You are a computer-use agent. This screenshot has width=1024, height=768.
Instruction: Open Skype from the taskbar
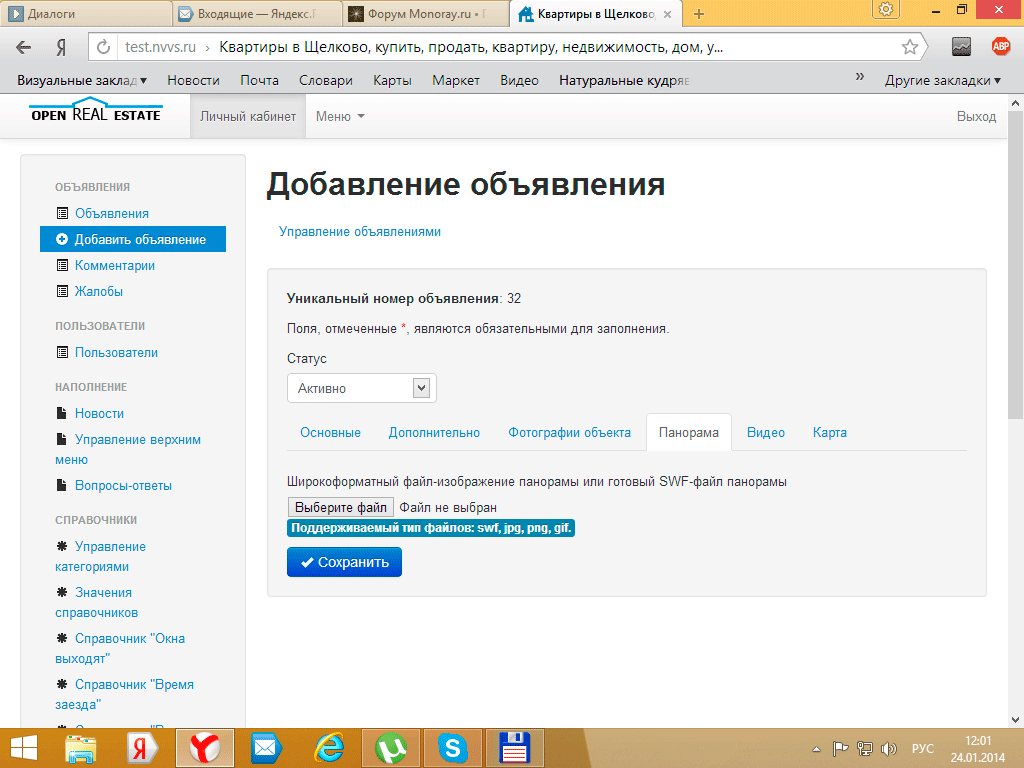pyautogui.click(x=453, y=748)
